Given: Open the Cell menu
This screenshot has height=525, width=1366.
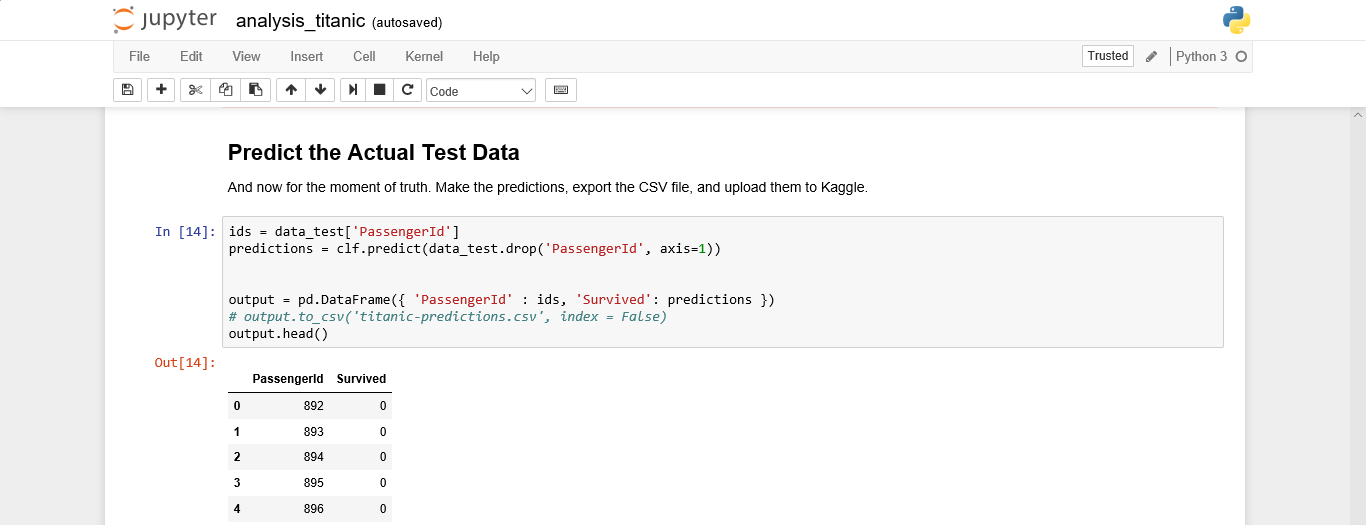Looking at the screenshot, I should 364,56.
